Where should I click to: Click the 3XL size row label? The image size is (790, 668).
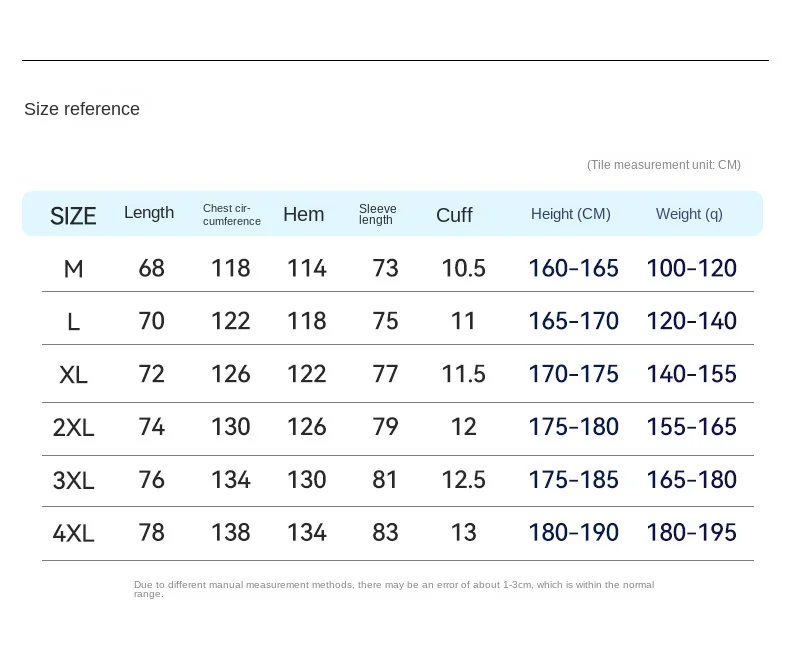point(74,481)
